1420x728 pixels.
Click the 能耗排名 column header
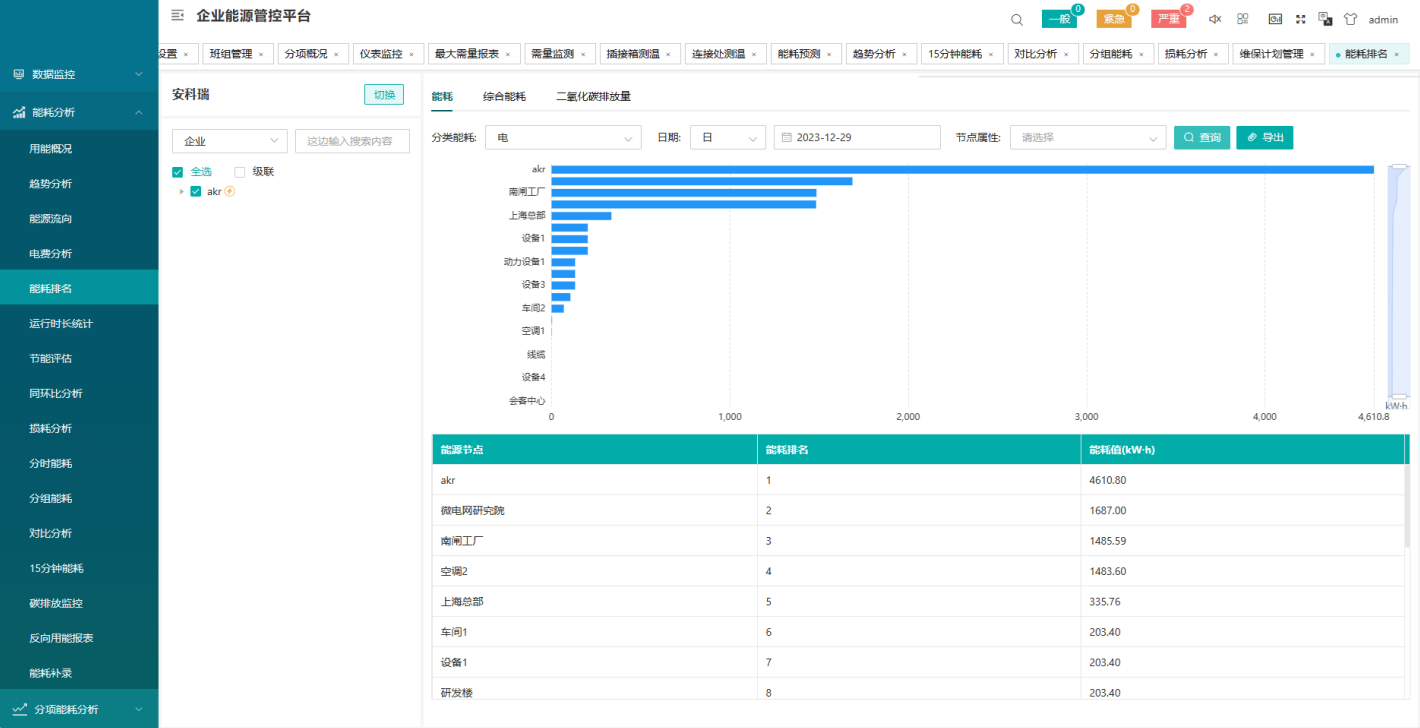click(x=918, y=449)
